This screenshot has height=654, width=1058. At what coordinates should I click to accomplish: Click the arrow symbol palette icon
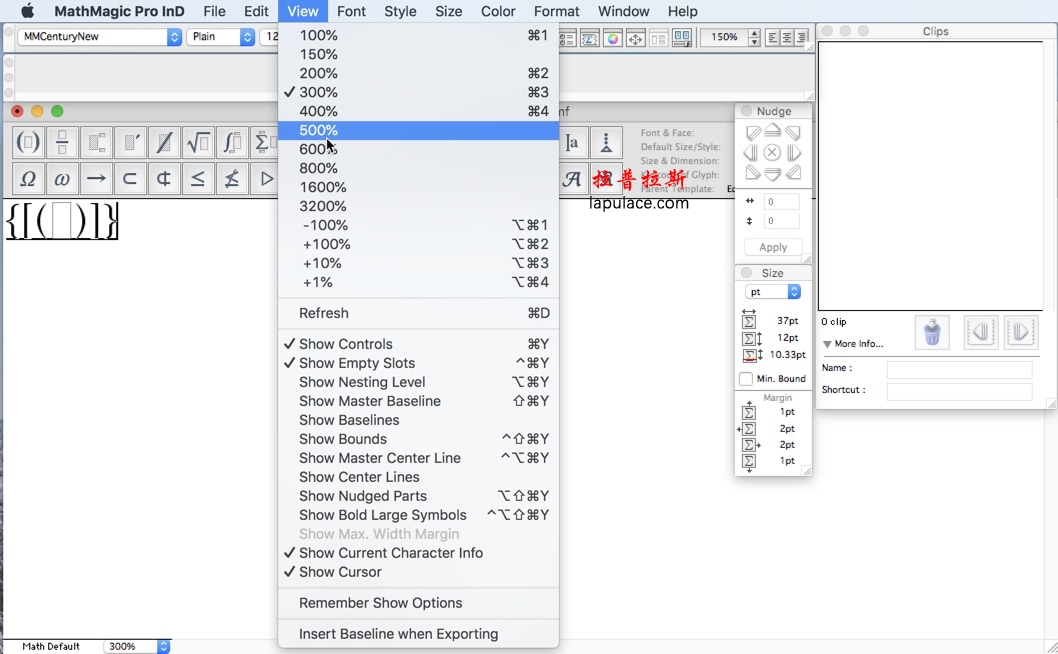coord(96,178)
